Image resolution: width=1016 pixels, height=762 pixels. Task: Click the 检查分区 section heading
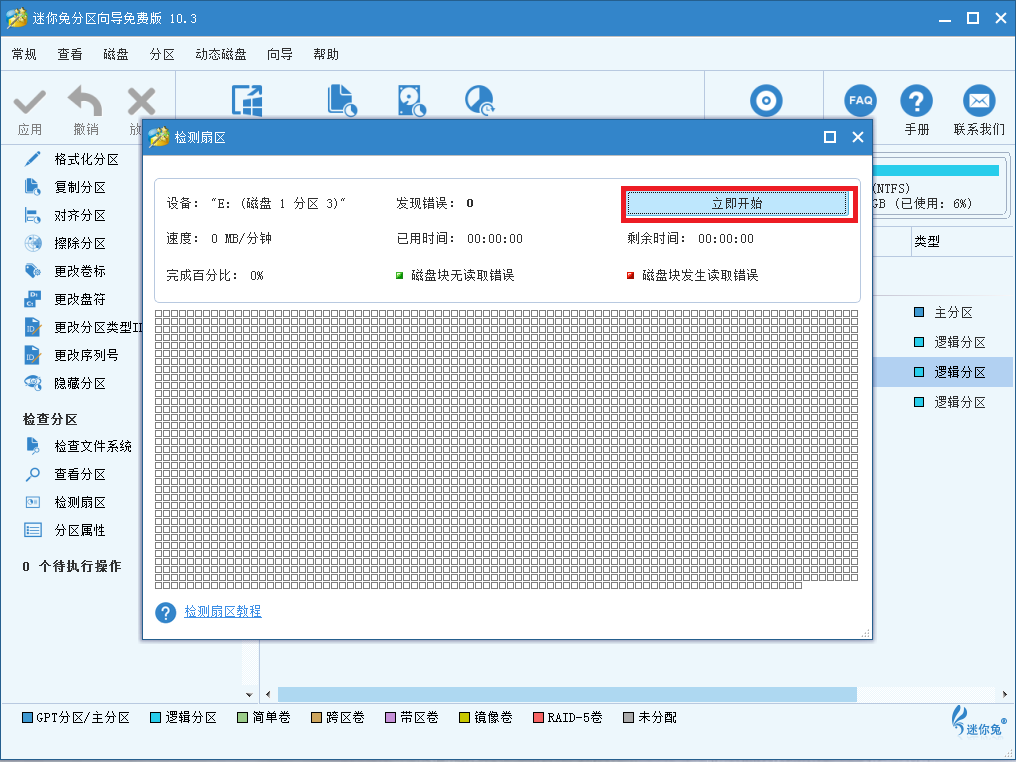click(x=50, y=420)
